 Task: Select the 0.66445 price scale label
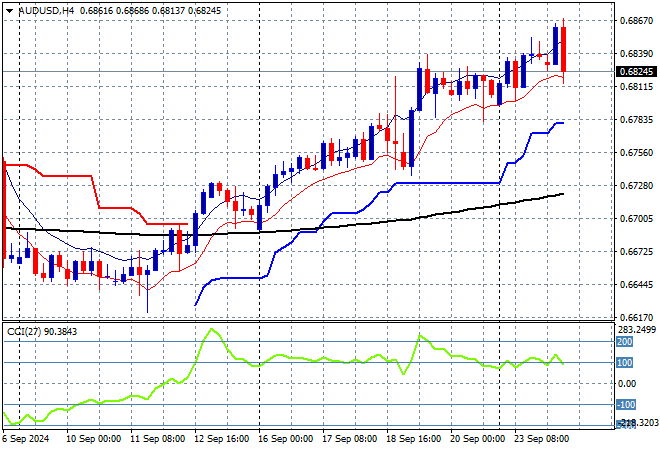click(x=637, y=285)
